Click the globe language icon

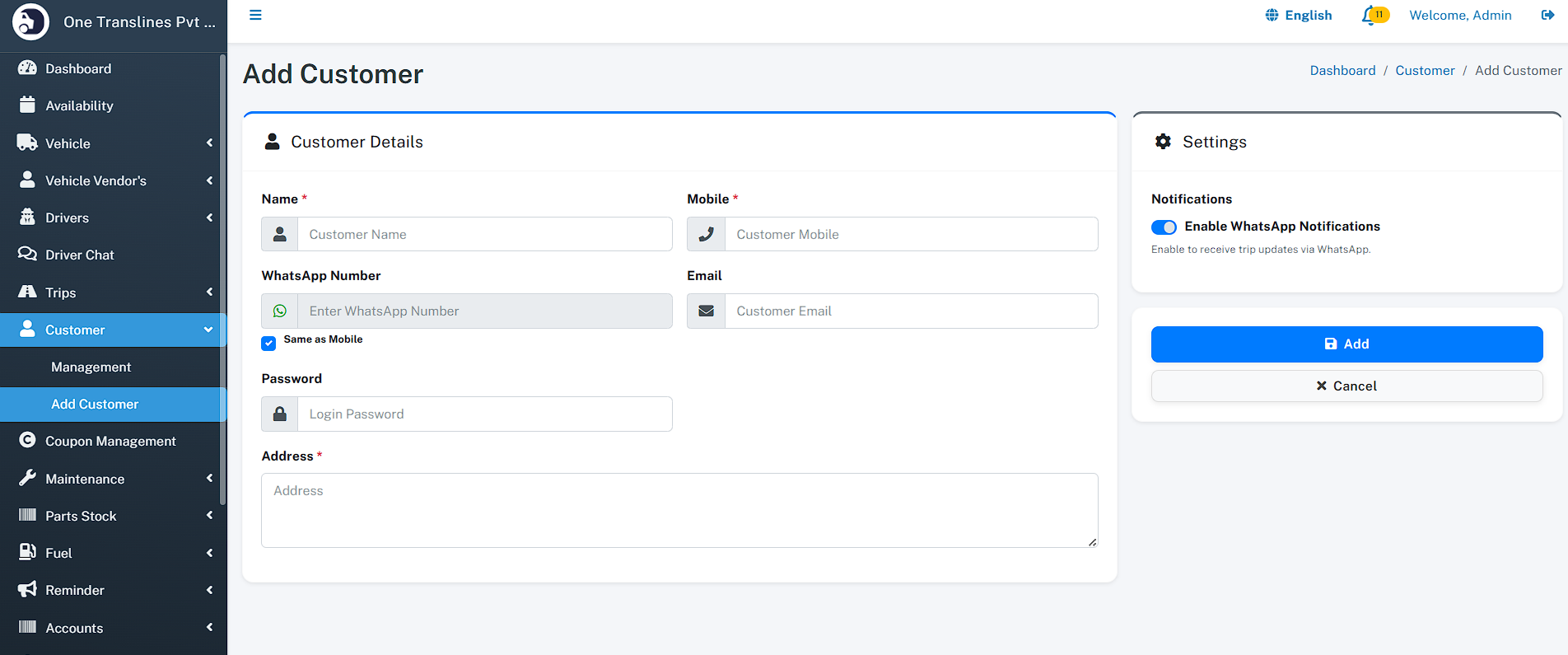tap(1272, 16)
